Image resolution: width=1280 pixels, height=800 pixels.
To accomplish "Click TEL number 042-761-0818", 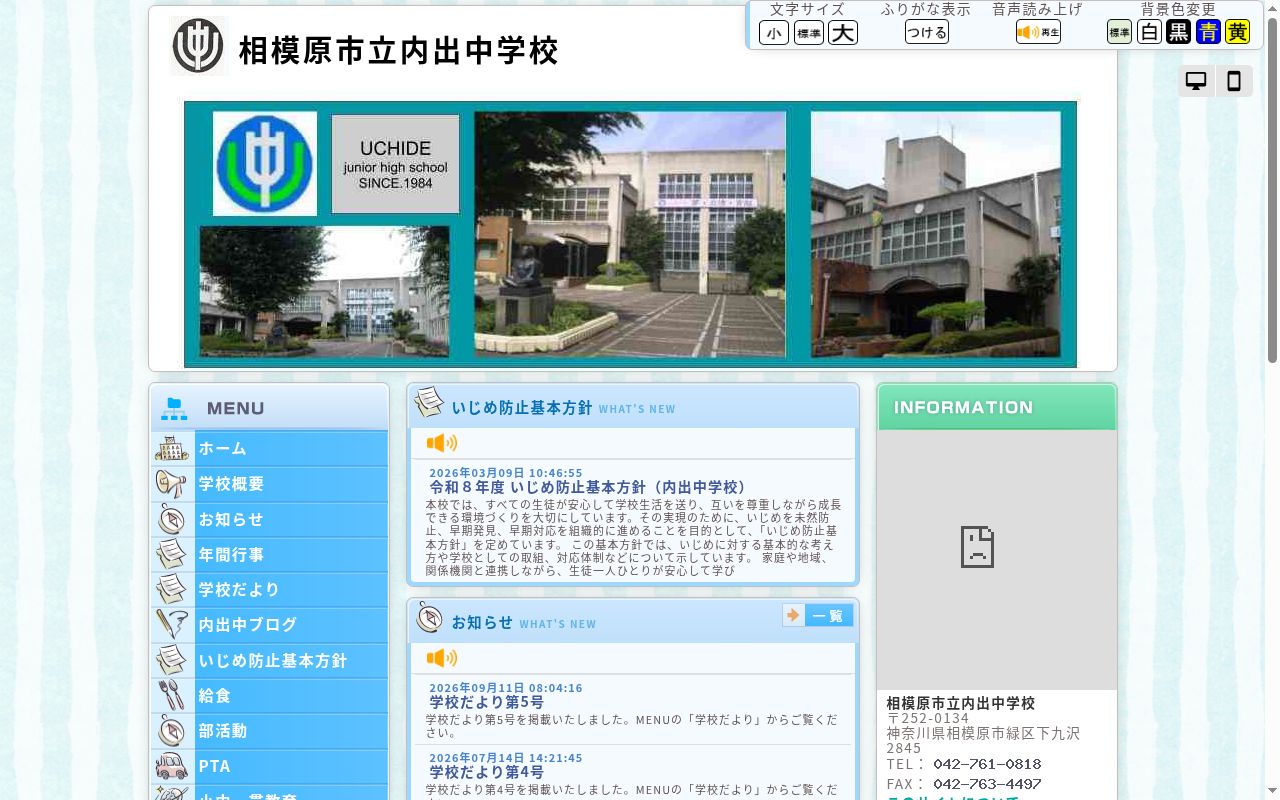I will [987, 764].
